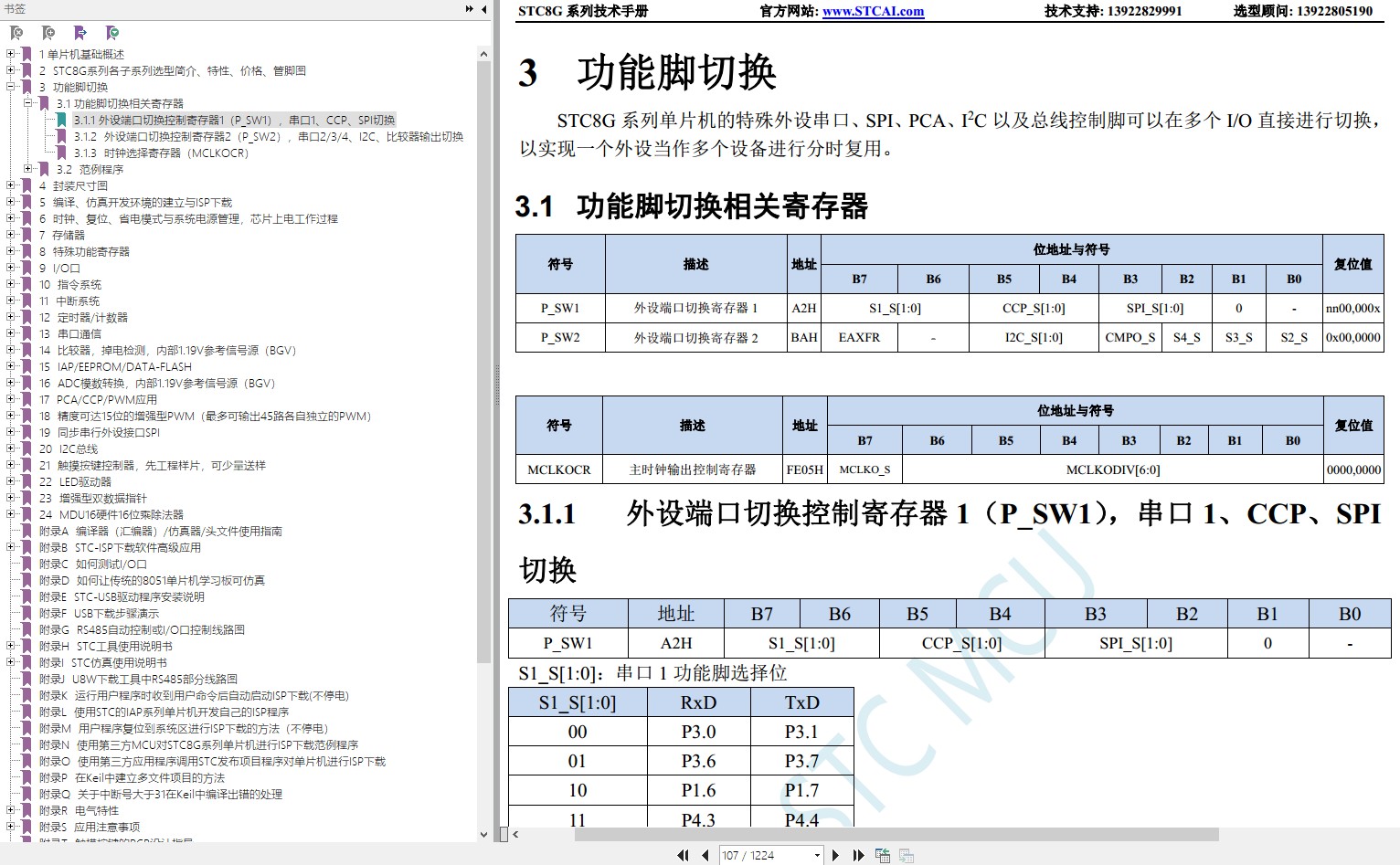Screen dimensions: 1400x865
Task: Click the go-to bookmark icon with arrow
Action: click(x=80, y=33)
